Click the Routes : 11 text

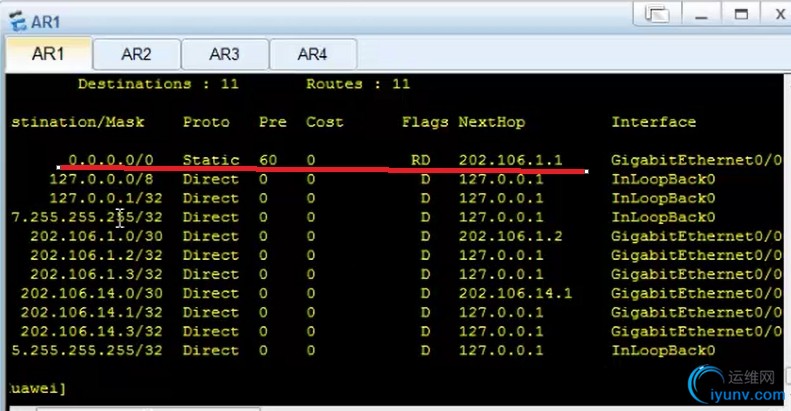point(358,84)
